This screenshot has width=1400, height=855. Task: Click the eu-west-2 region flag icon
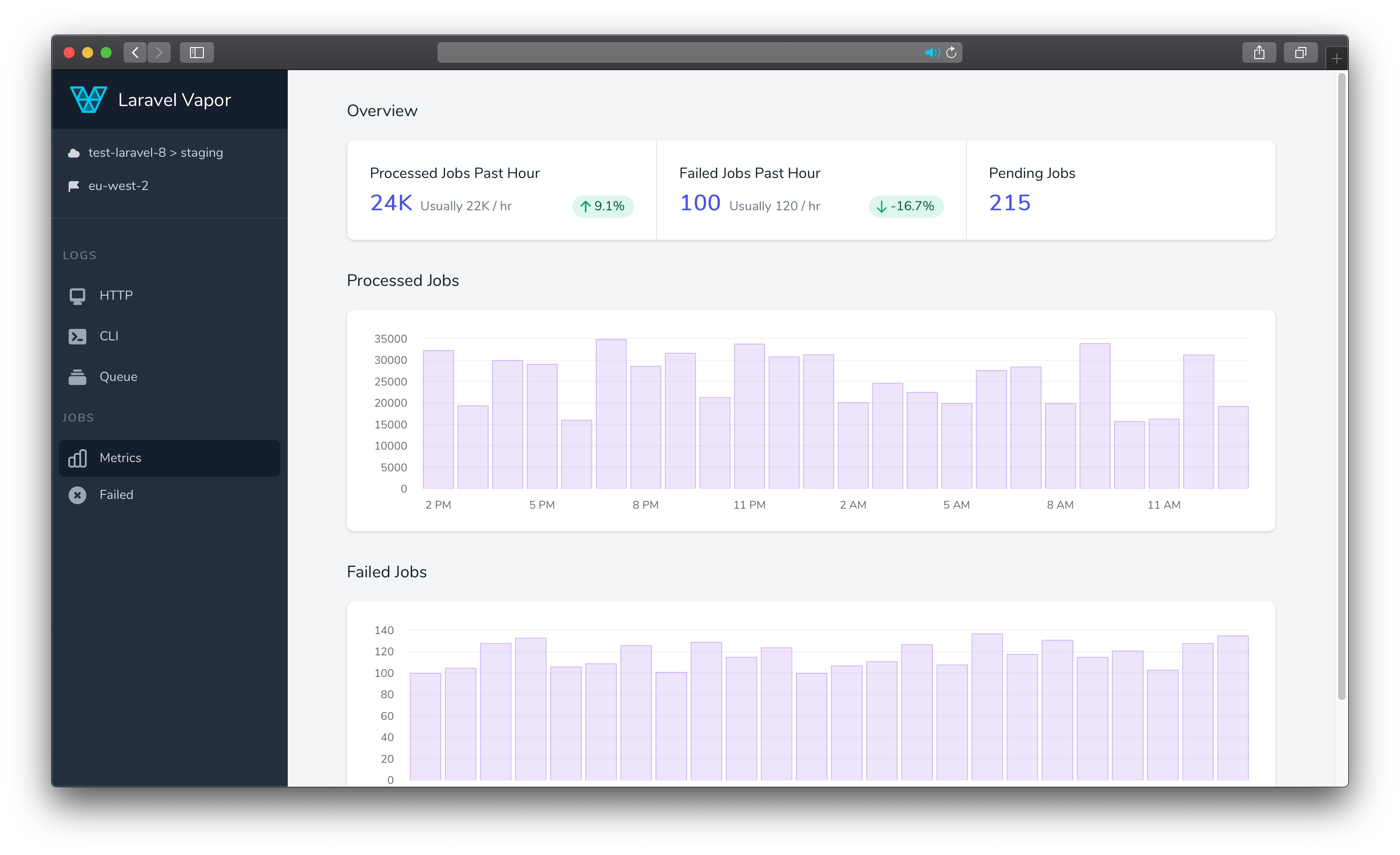77,186
